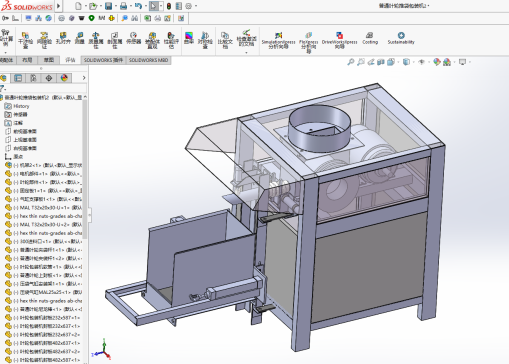Click the Costing tool icon

pyautogui.click(x=370, y=38)
